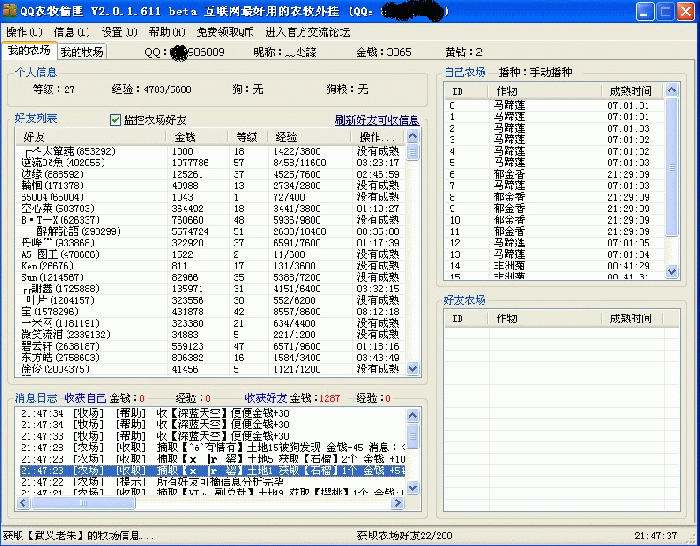Viewport: 700px width, 546px height.
Task: Open the 操作(L) menu
Action: tap(24, 32)
